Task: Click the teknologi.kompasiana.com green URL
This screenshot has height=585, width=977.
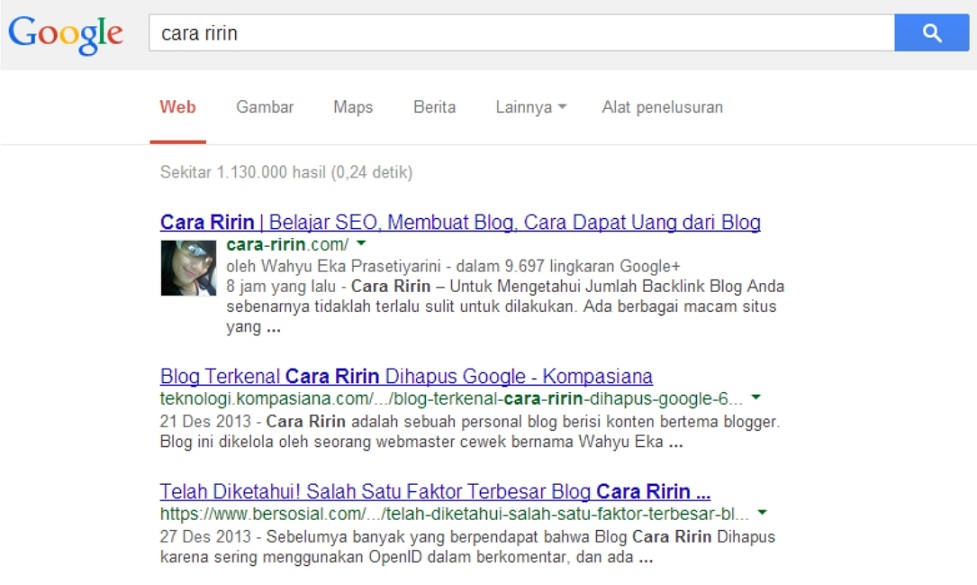Action: (x=451, y=399)
